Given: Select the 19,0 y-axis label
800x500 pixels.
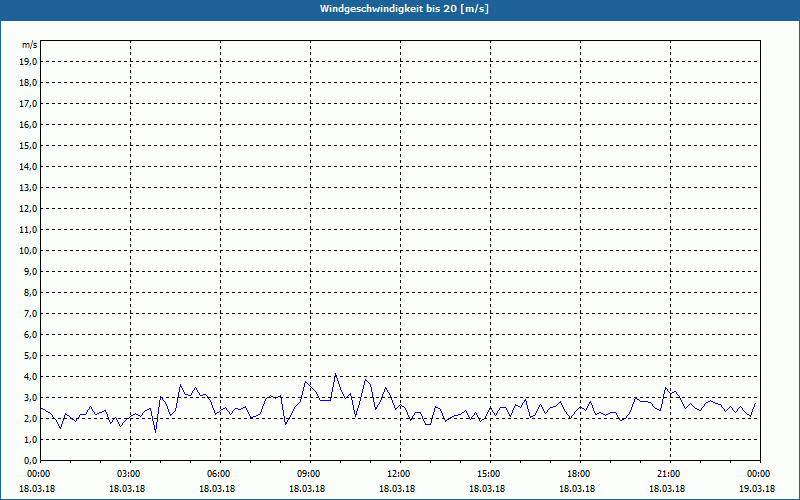Looking at the screenshot, I should pyautogui.click(x=29, y=62).
